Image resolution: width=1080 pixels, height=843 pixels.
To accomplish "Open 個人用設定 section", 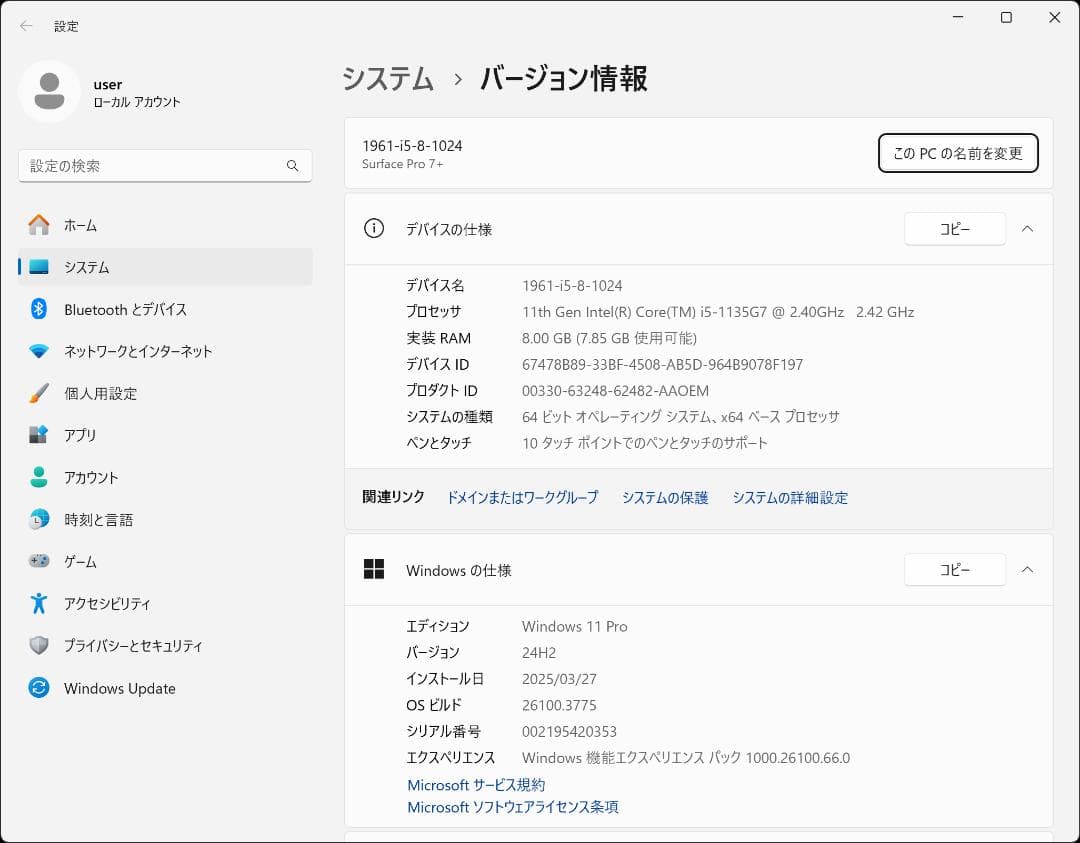I will pyautogui.click(x=100, y=393).
